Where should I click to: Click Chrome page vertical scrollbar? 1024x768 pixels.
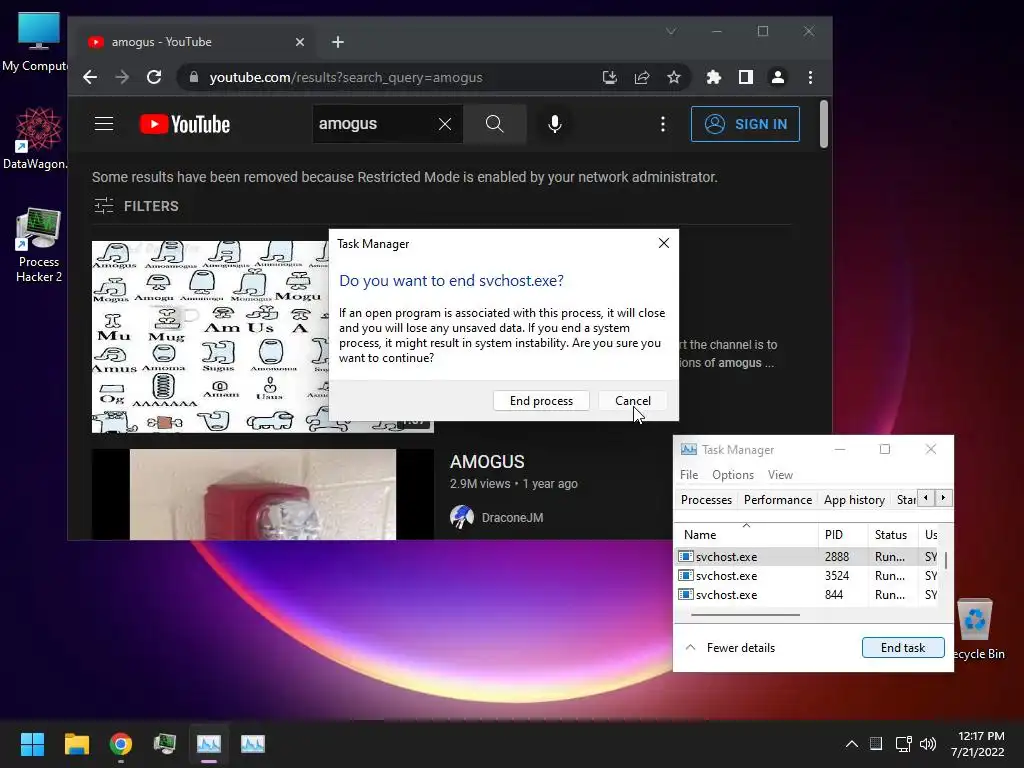pyautogui.click(x=824, y=124)
